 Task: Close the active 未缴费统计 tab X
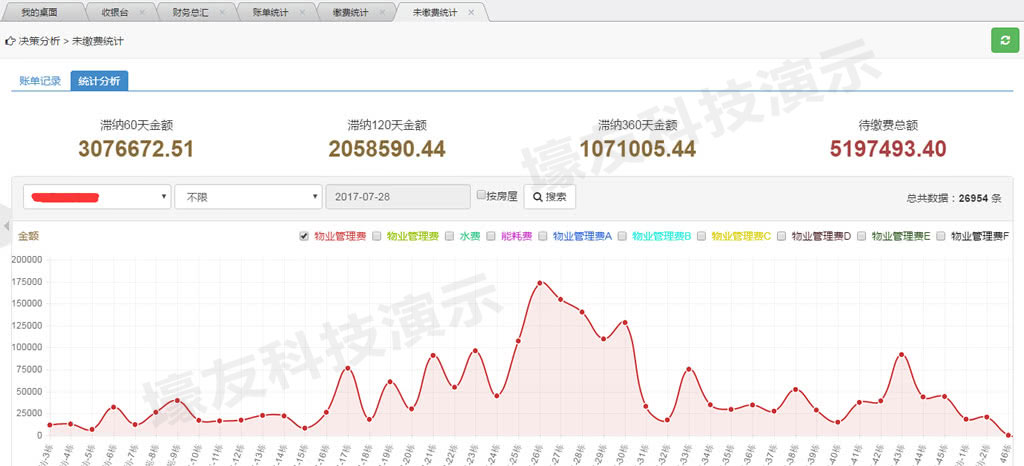pos(471,13)
